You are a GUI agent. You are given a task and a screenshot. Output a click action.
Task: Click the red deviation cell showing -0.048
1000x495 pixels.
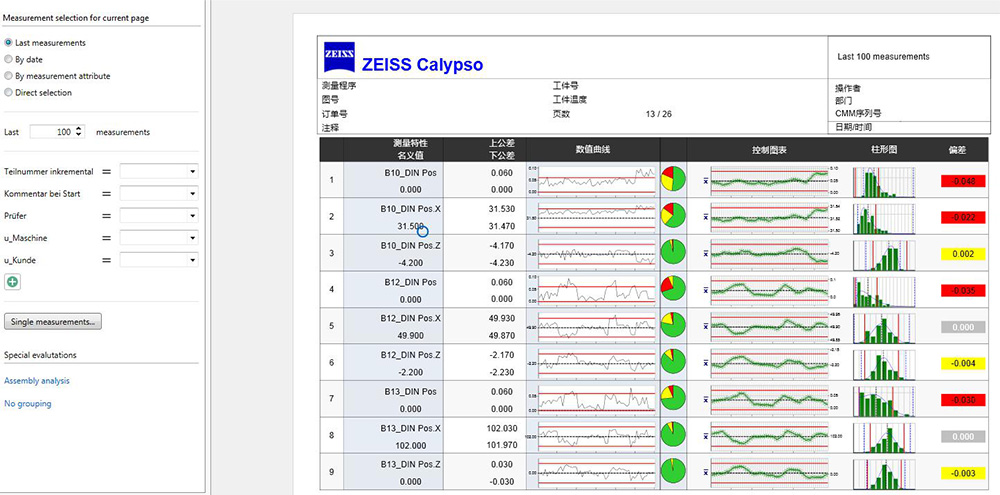pos(962,181)
